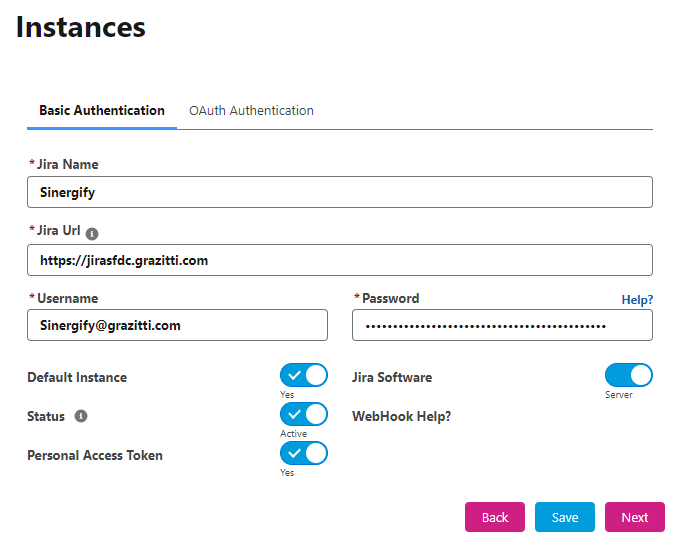Focus the Jira Name input field
This screenshot has width=685, height=551.
[340, 192]
